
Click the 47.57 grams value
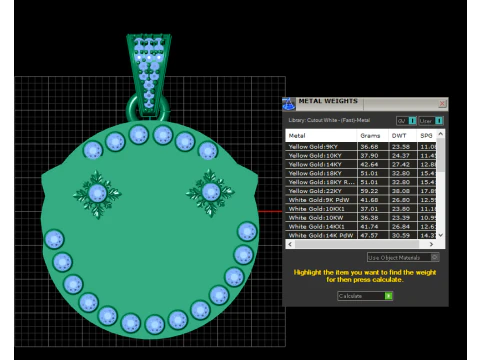(x=369, y=235)
